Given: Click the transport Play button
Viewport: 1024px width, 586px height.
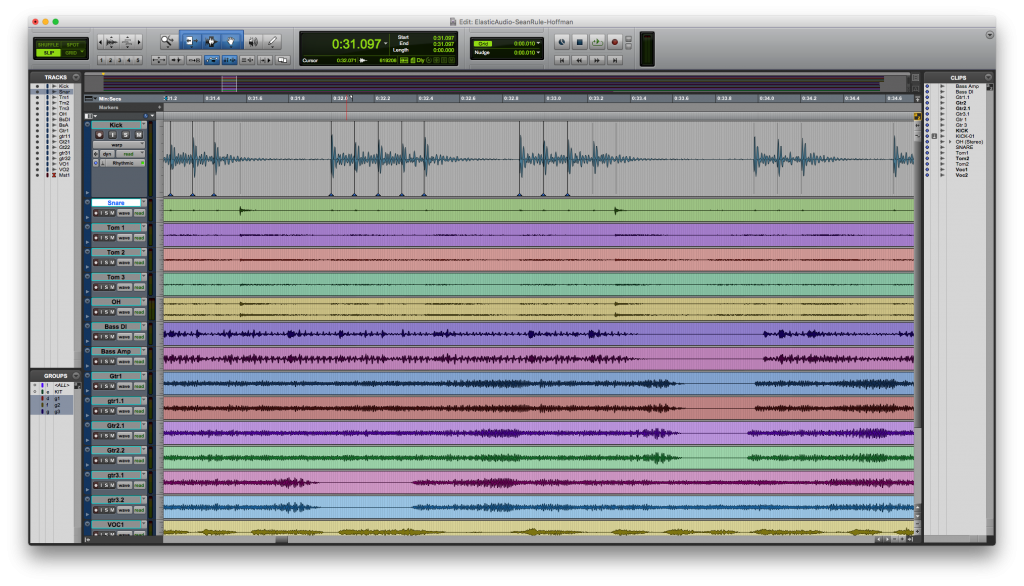Looking at the screenshot, I should [597, 42].
